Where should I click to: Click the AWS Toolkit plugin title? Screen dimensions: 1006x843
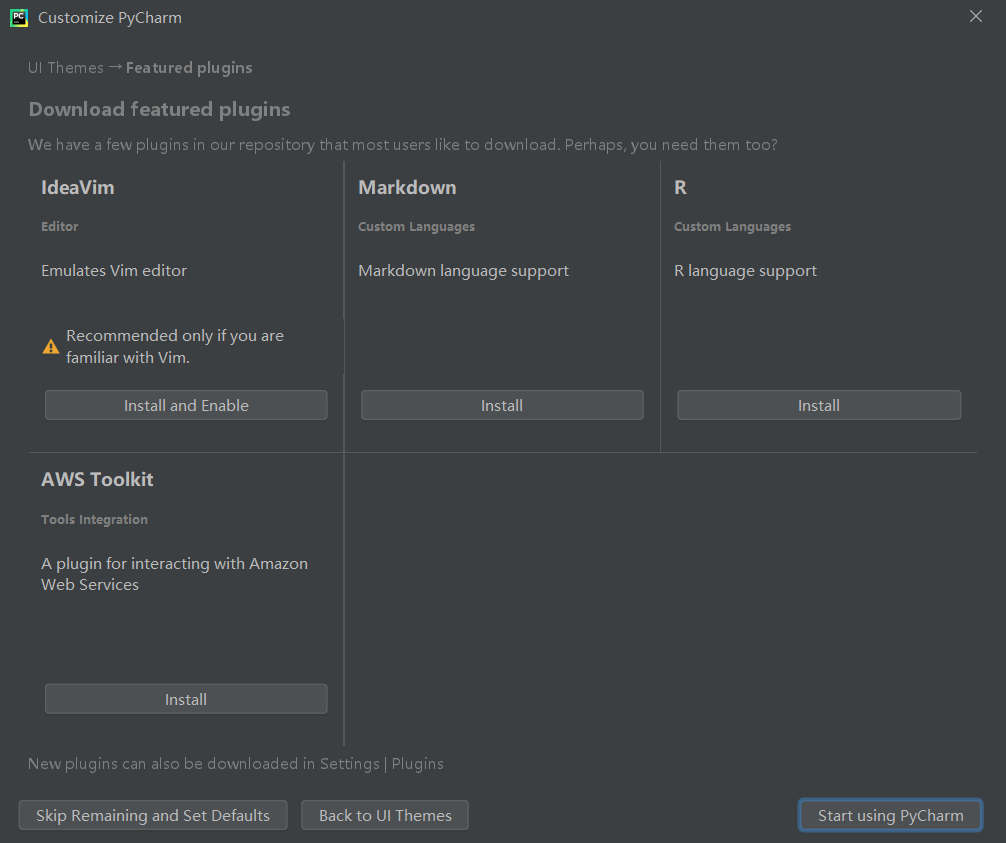click(x=97, y=479)
